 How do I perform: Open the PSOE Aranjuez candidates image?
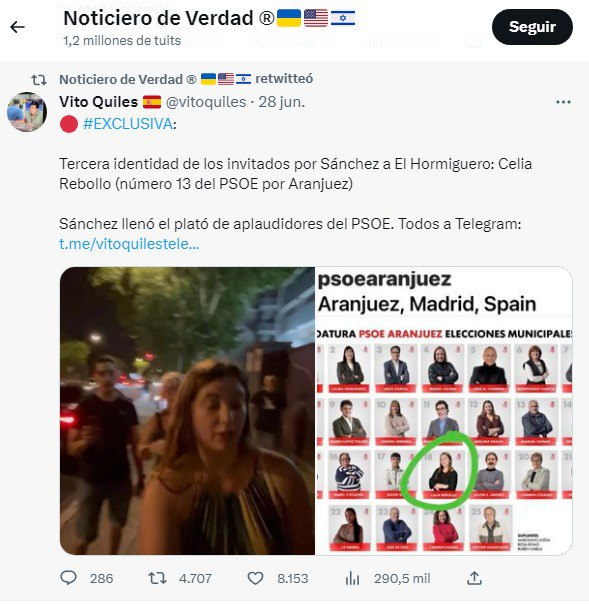pos(444,411)
